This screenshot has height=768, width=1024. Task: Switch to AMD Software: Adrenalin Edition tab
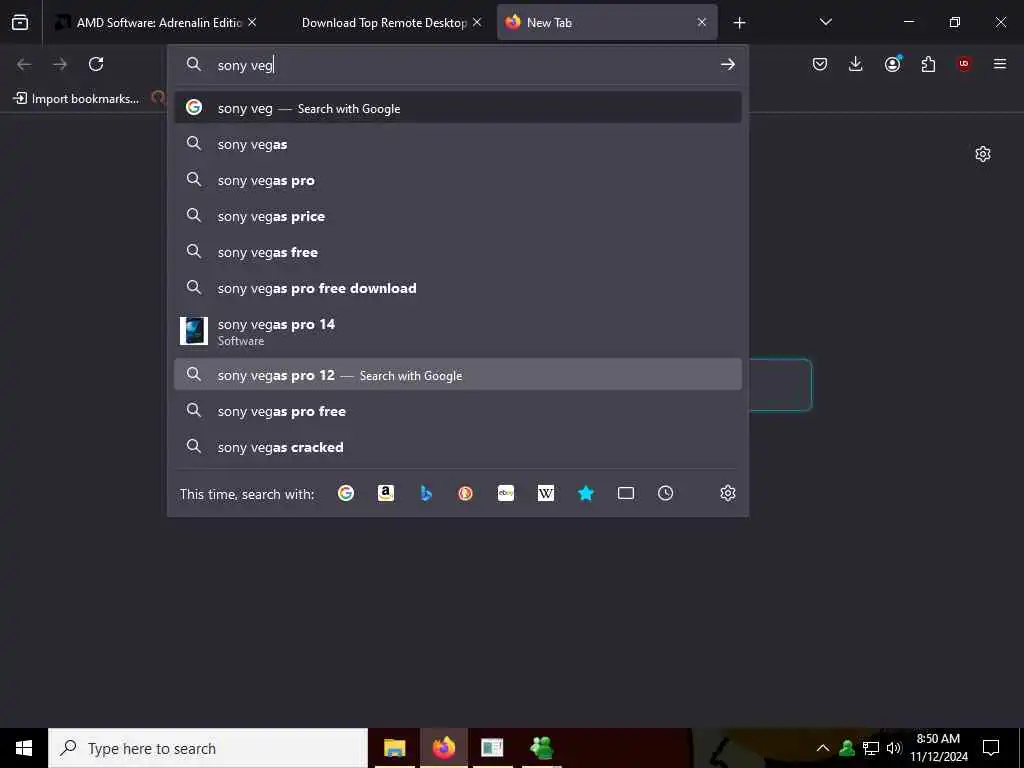pos(155,22)
